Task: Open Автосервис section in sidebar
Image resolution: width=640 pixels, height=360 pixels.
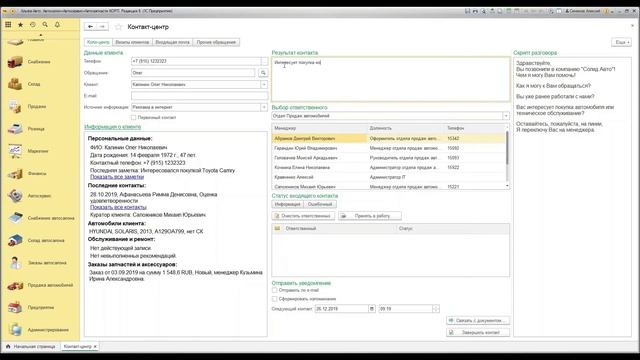Action: 39,196
